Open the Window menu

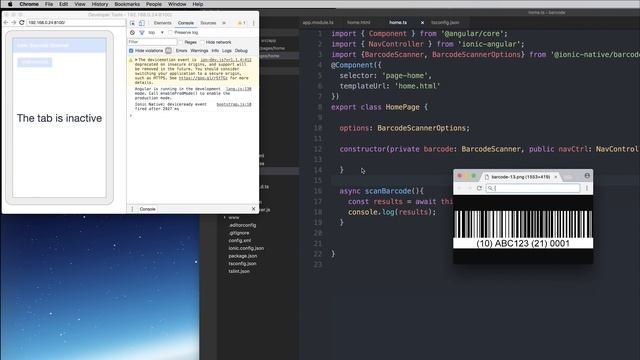(x=177, y=4)
